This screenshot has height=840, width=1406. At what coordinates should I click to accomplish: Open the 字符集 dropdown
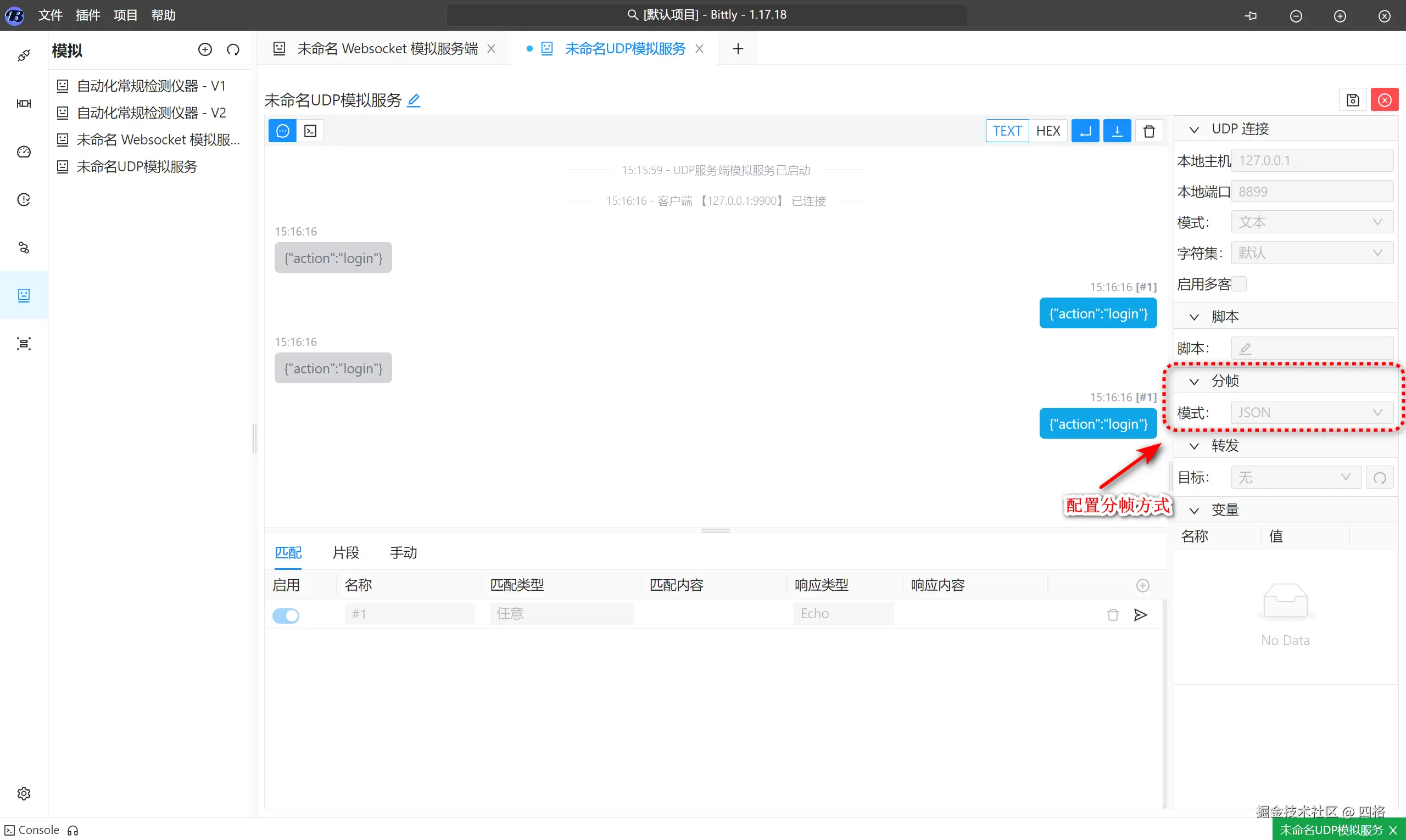(1312, 253)
